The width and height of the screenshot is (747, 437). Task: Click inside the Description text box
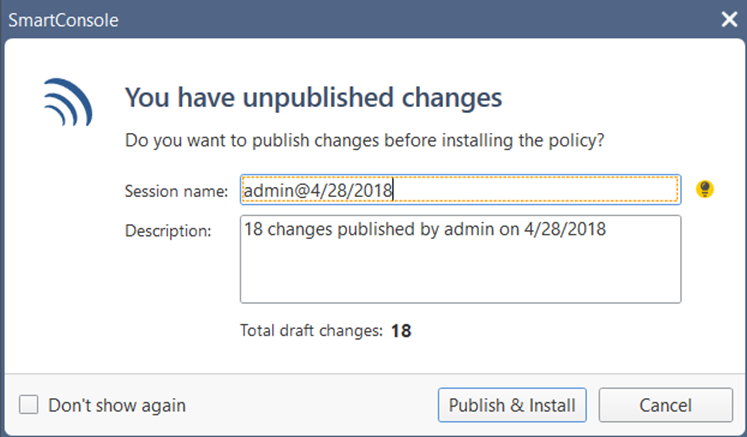(460, 258)
